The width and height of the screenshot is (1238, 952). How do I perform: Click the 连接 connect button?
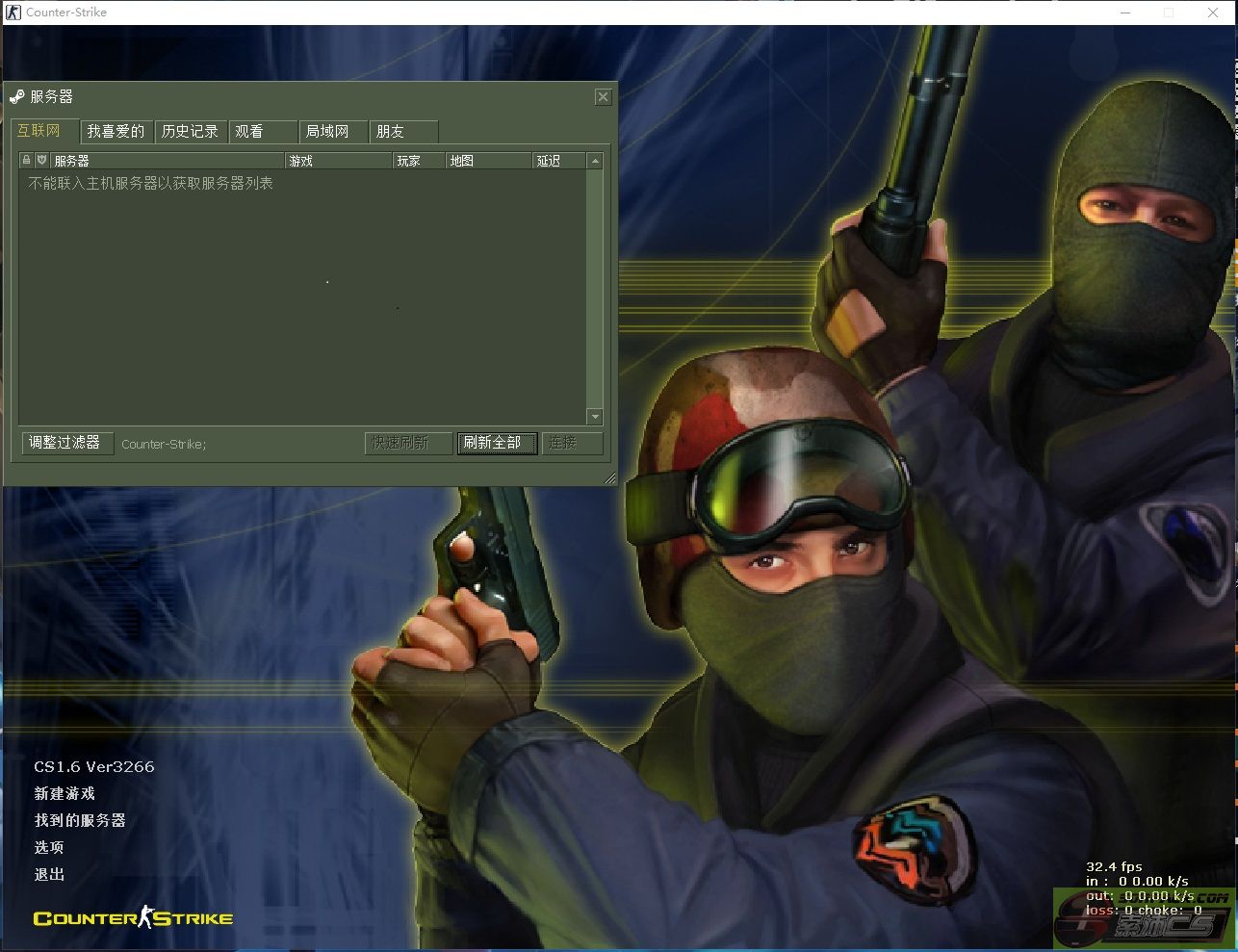tap(573, 443)
